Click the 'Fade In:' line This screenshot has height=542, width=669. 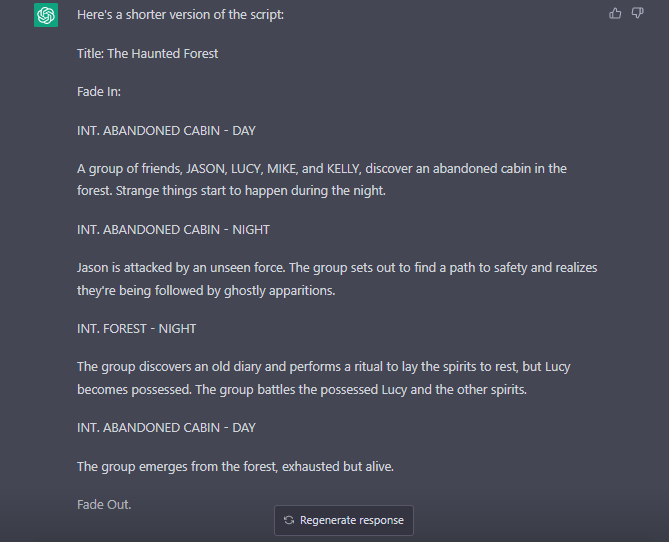tap(99, 92)
